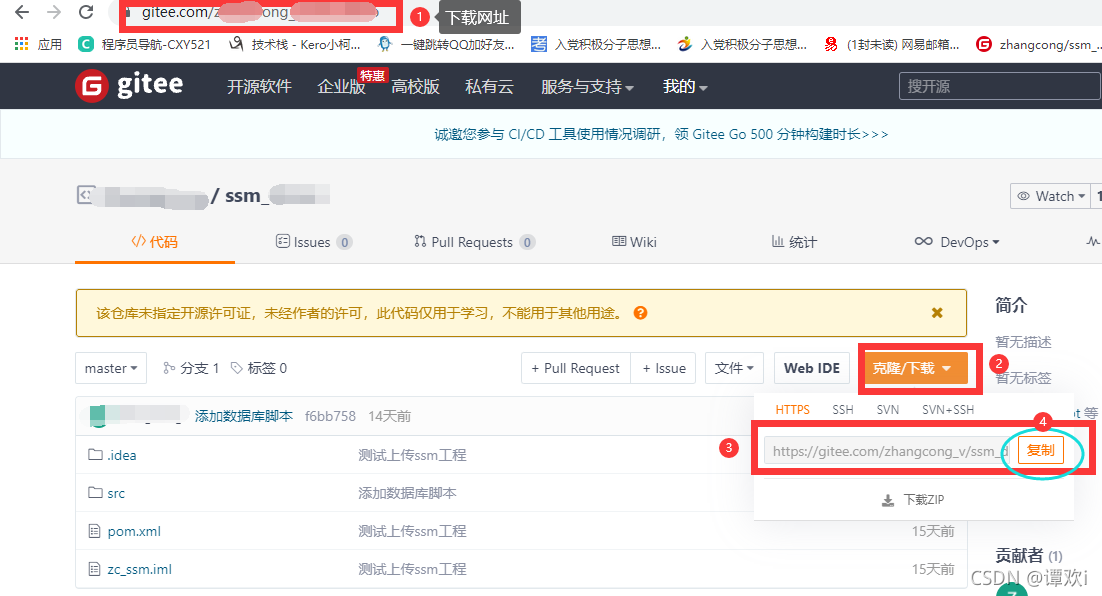This screenshot has height=596, width=1102.
Task: Click the src folder icon
Action: [95, 493]
